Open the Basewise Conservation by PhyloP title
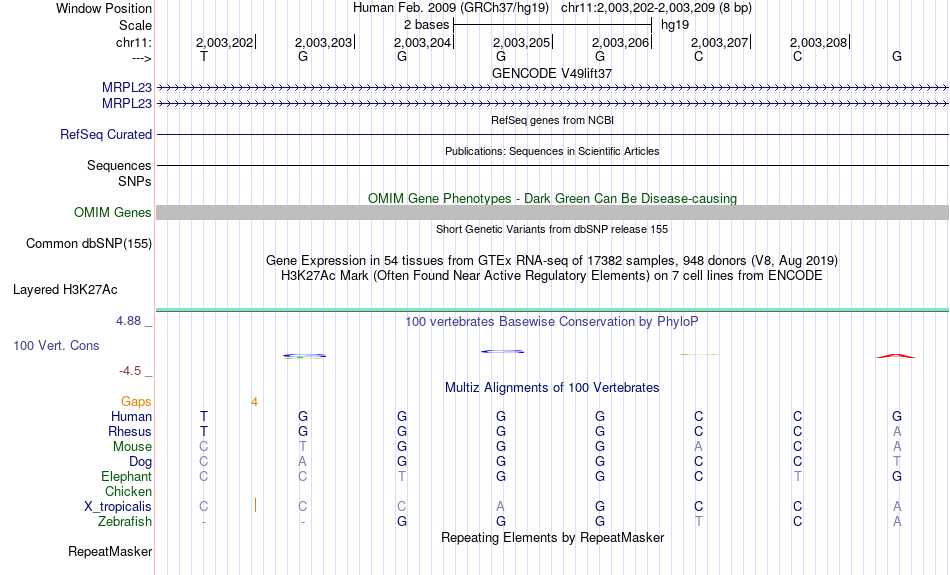Viewport: 950px width, 575px height. coord(552,322)
